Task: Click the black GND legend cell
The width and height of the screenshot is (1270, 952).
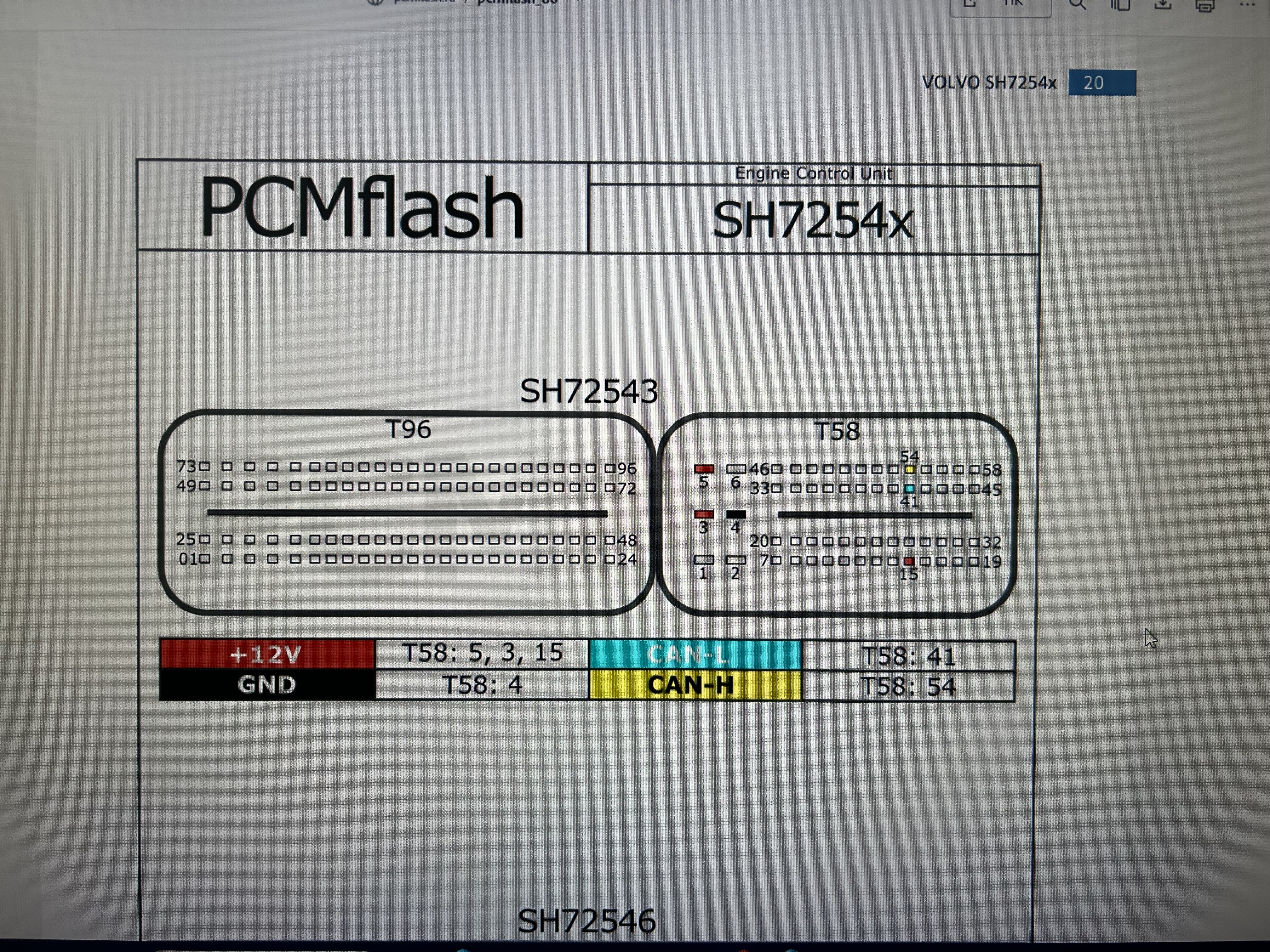Action: click(x=266, y=685)
